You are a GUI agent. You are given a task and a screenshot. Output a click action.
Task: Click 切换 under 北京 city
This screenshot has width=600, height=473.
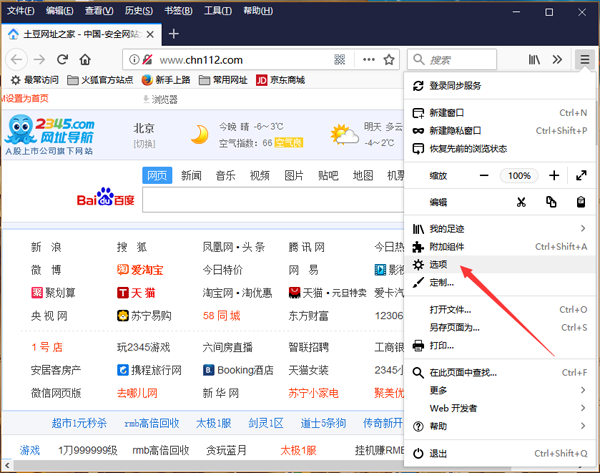click(x=144, y=144)
